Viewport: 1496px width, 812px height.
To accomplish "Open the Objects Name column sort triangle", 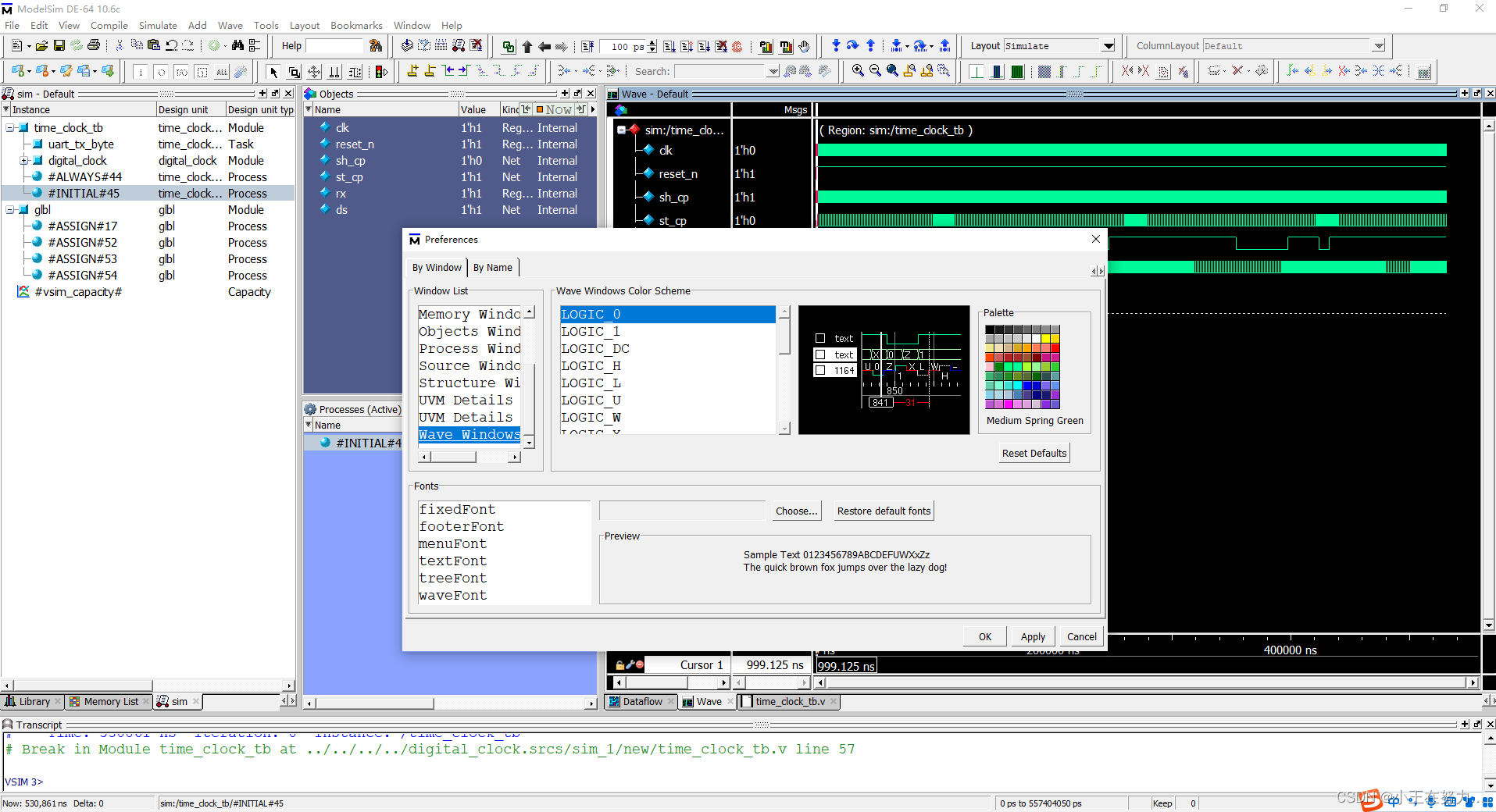I will pyautogui.click(x=309, y=109).
